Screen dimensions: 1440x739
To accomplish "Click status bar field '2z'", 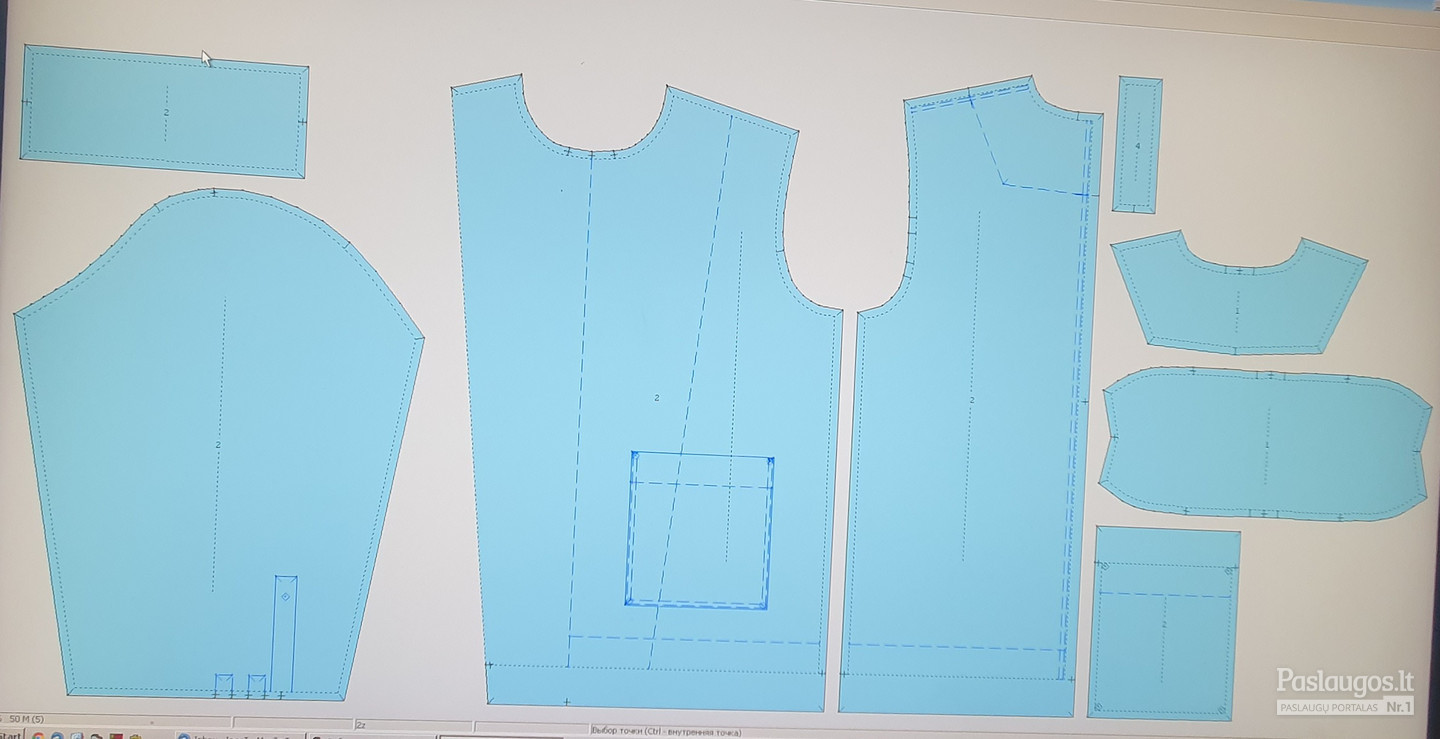I will click(x=412, y=723).
